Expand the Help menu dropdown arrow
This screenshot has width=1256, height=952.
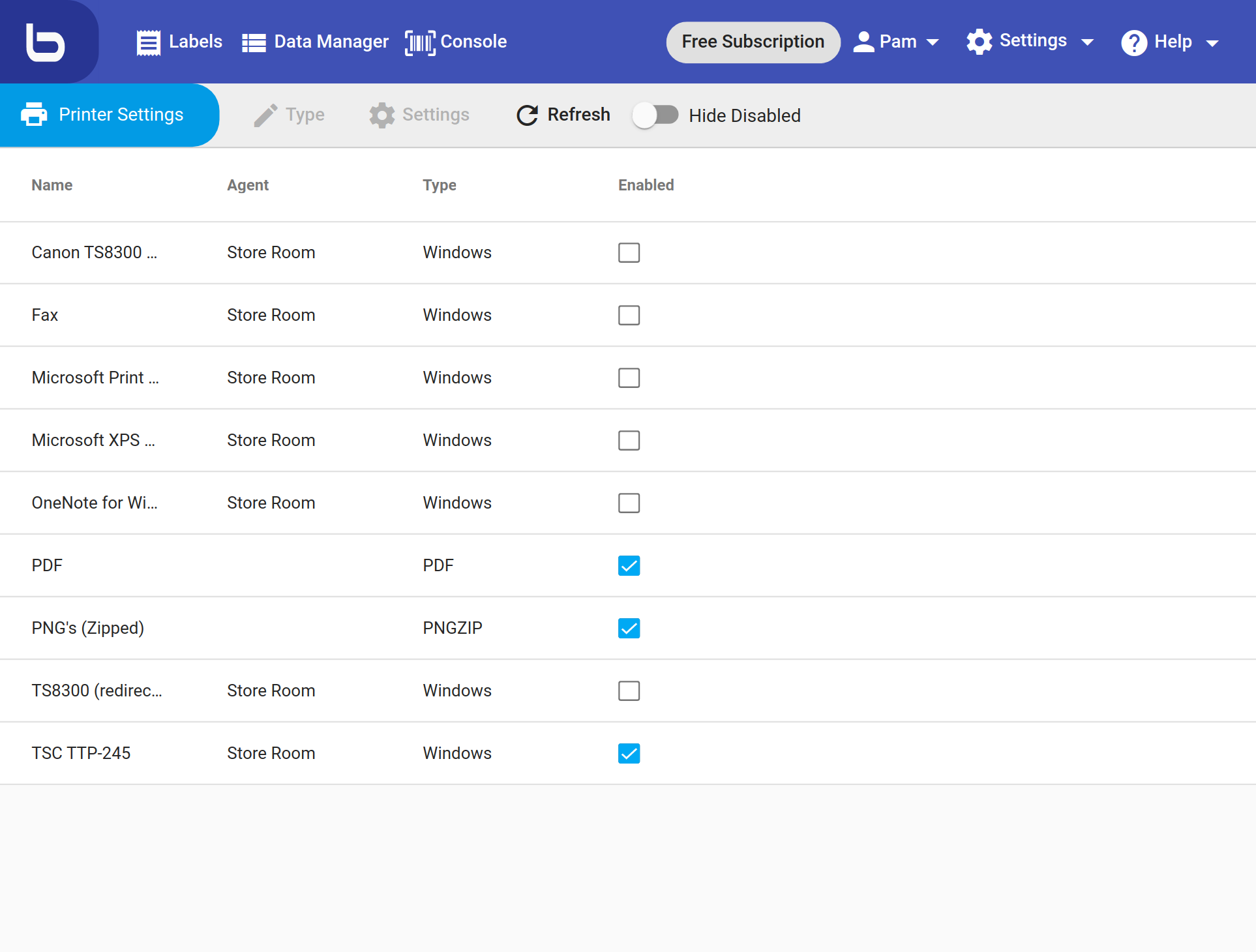[x=1212, y=43]
